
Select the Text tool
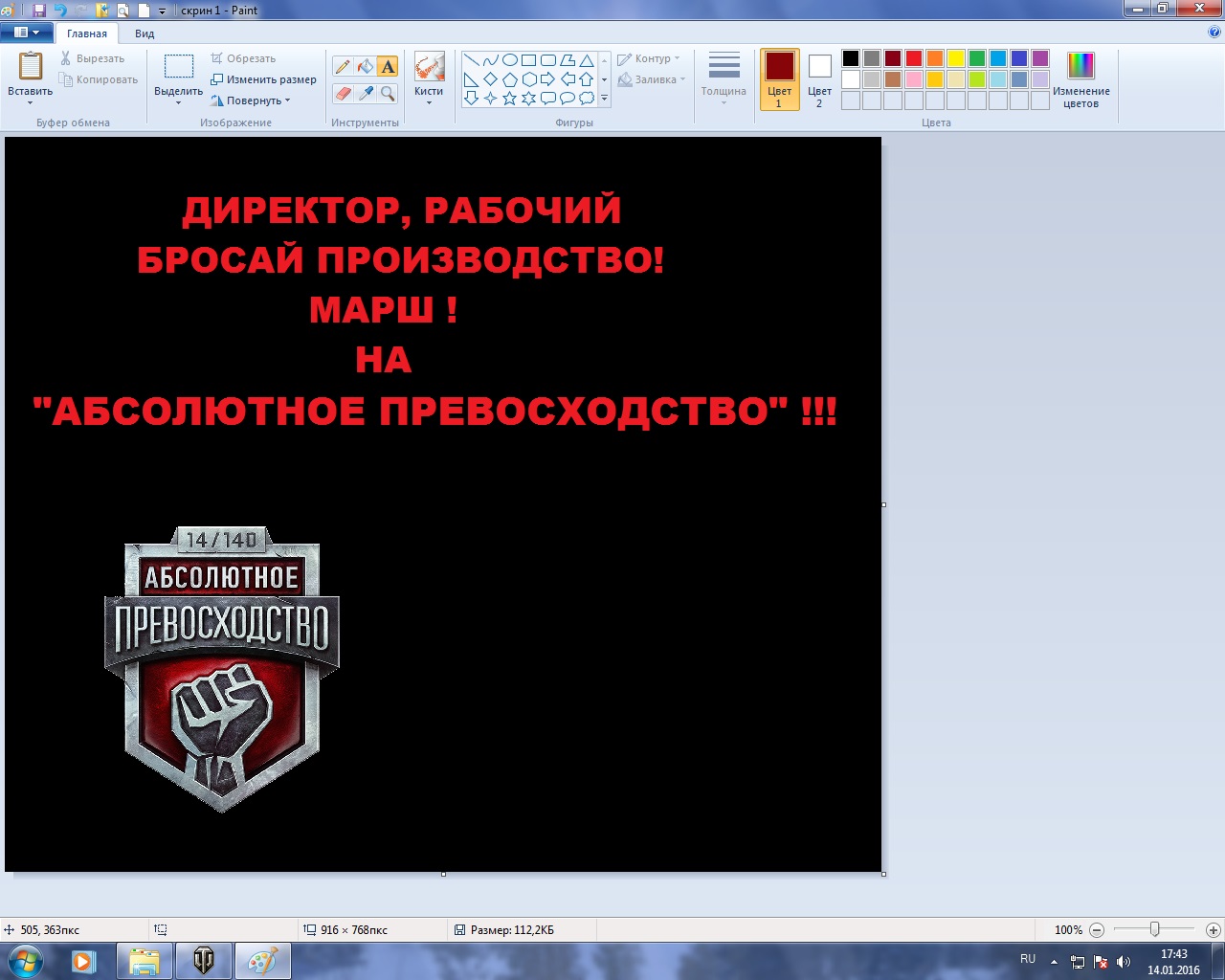click(x=388, y=66)
